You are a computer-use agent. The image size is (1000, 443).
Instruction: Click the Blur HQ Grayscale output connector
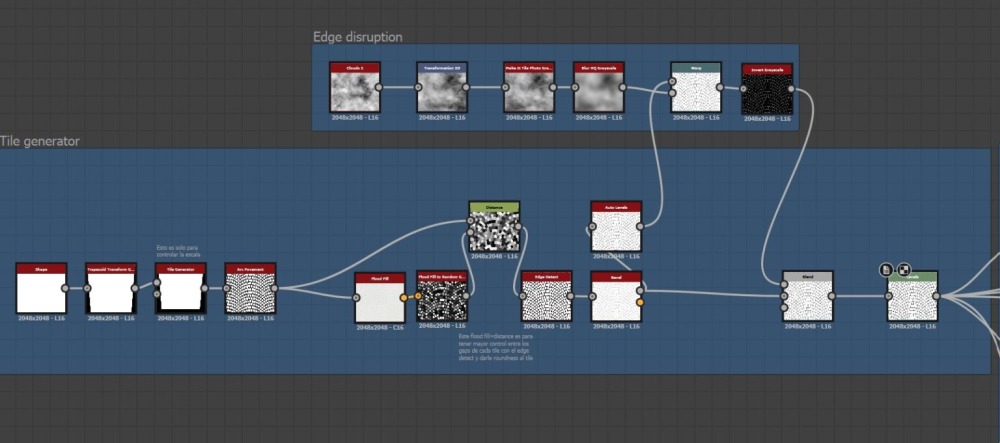coord(622,87)
